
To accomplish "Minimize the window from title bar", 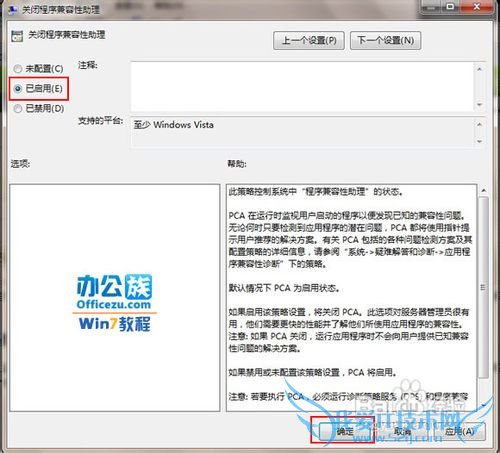I will (x=431, y=6).
